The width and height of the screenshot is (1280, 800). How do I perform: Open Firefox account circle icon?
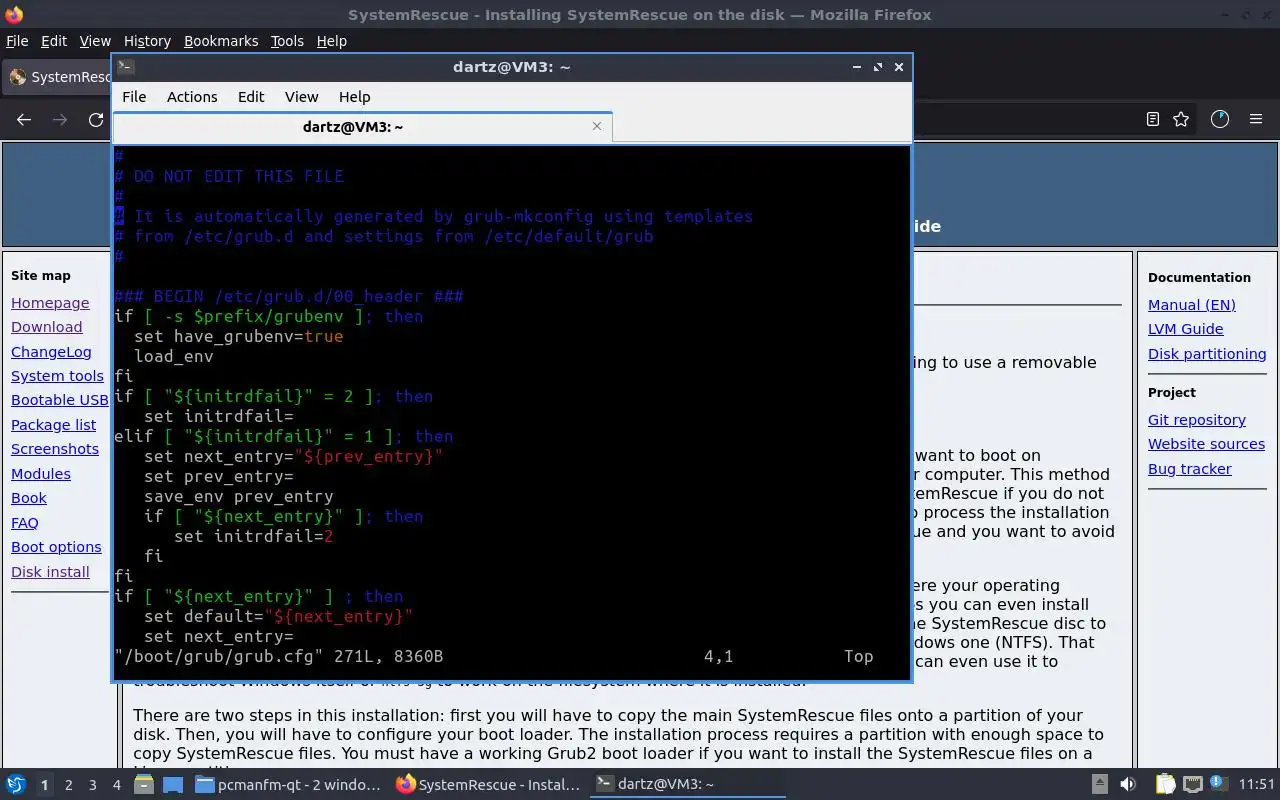pos(1219,119)
